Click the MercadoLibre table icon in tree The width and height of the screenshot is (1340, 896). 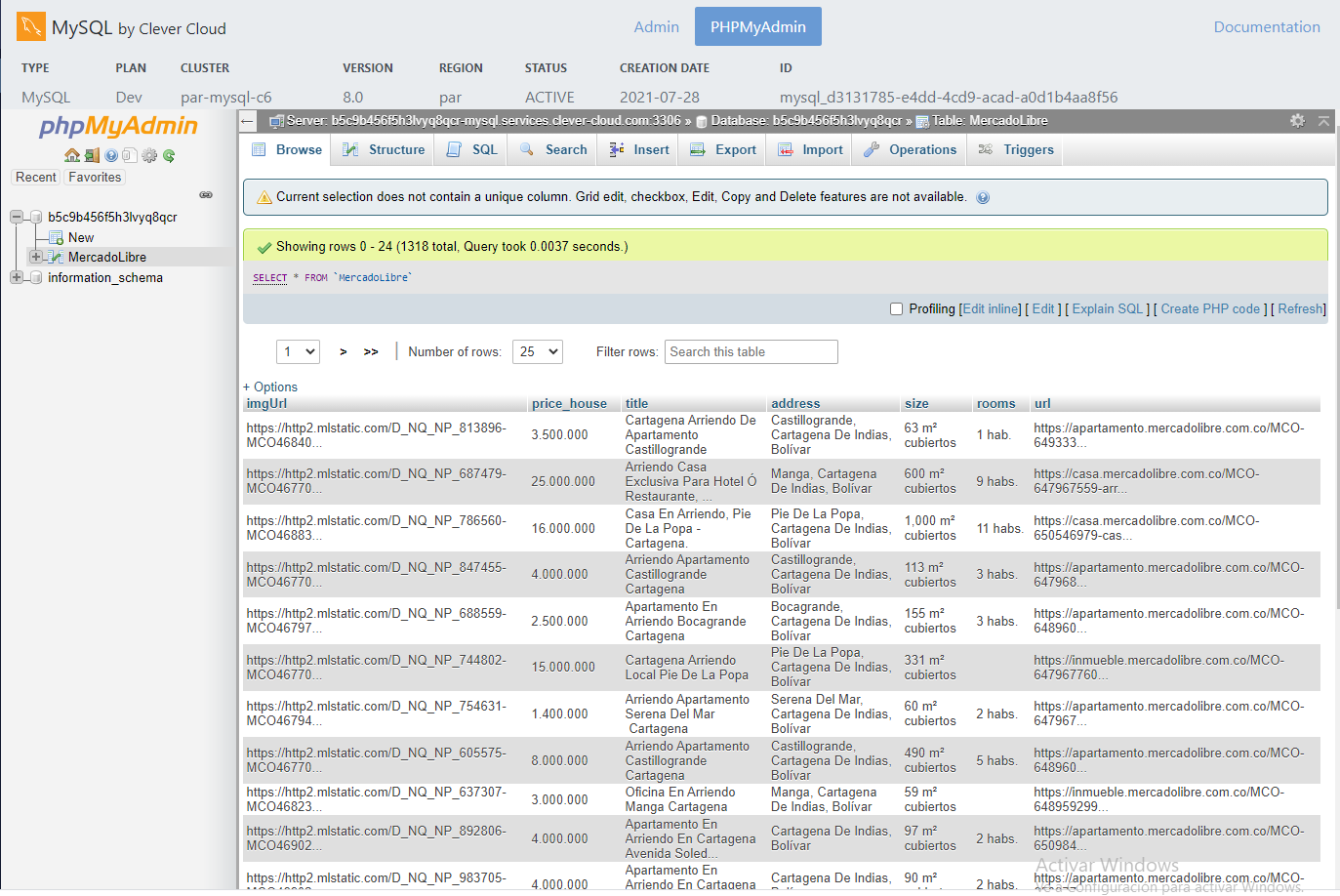tap(56, 257)
